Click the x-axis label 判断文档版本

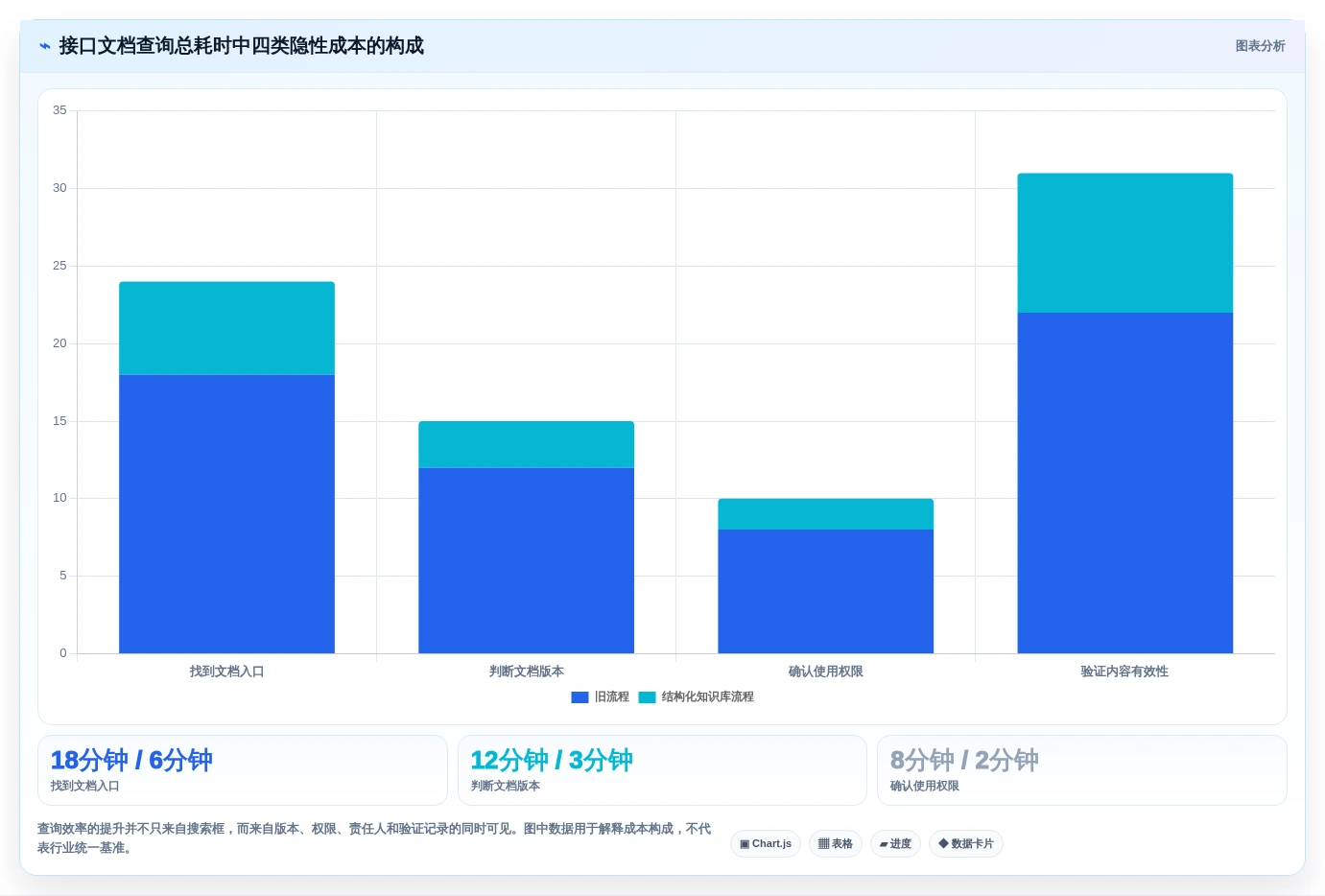pyautogui.click(x=526, y=672)
